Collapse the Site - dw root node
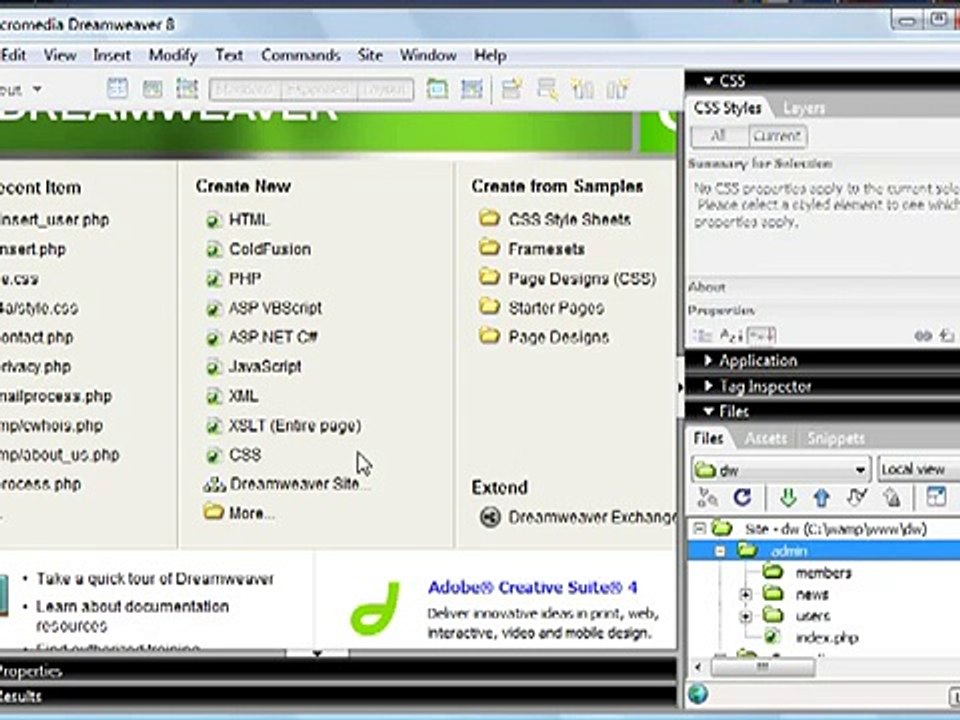 point(699,528)
